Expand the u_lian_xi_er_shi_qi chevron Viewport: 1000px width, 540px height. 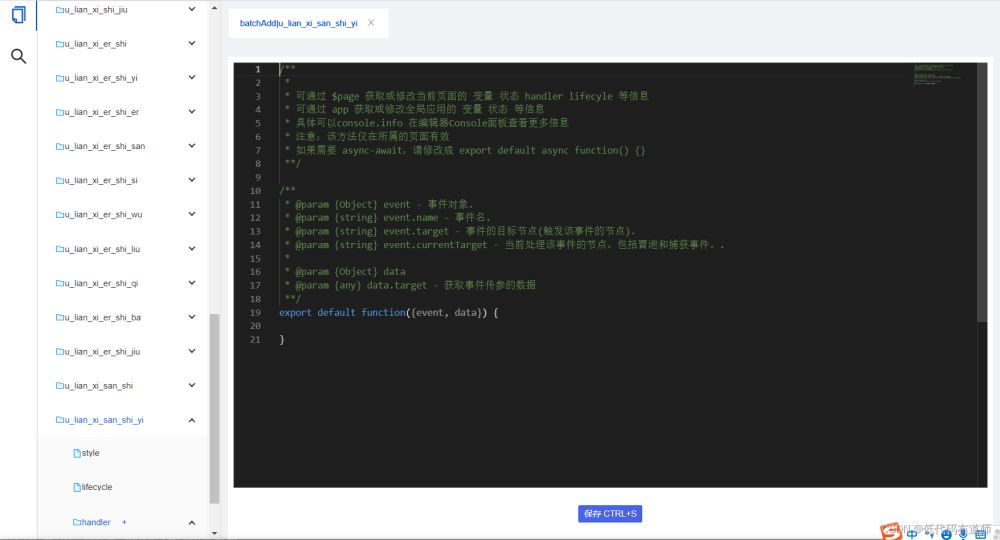tap(191, 283)
